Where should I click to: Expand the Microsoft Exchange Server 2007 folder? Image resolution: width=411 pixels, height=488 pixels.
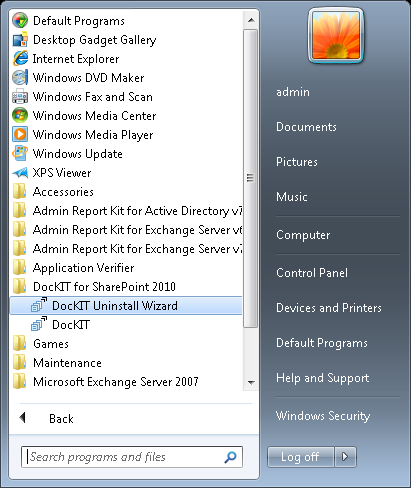coord(126,382)
